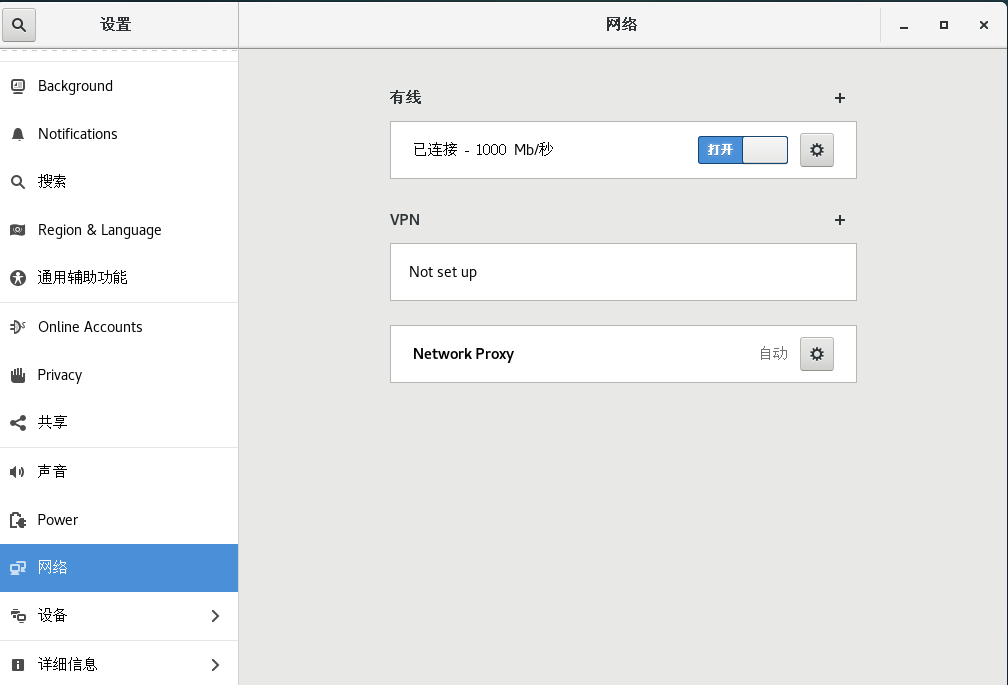Open Network Proxy gear settings
The width and height of the screenshot is (1008, 685).
pyautogui.click(x=817, y=354)
